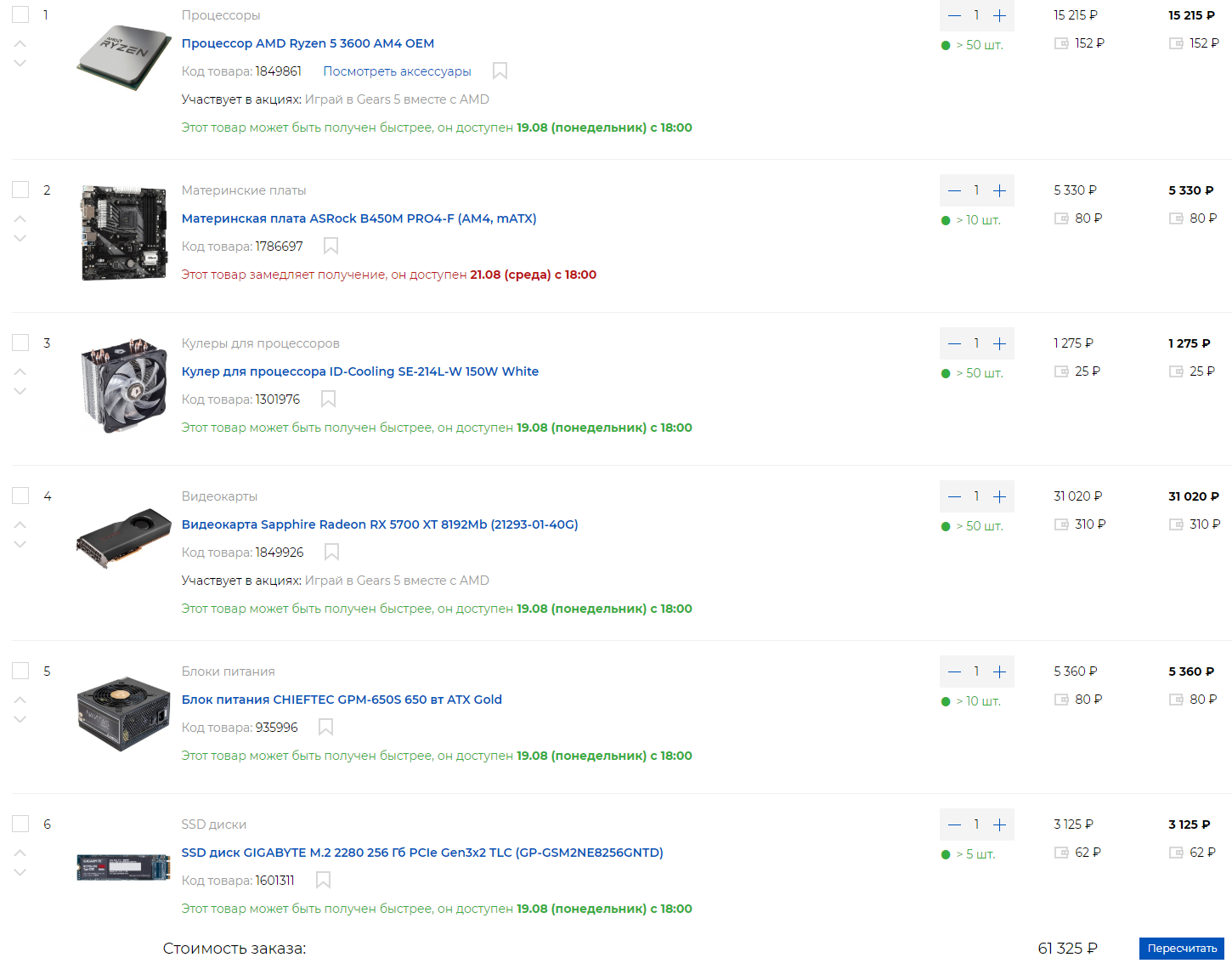Select checkbox for item 3 cooler
This screenshot has height=969, width=1232.
pos(20,343)
